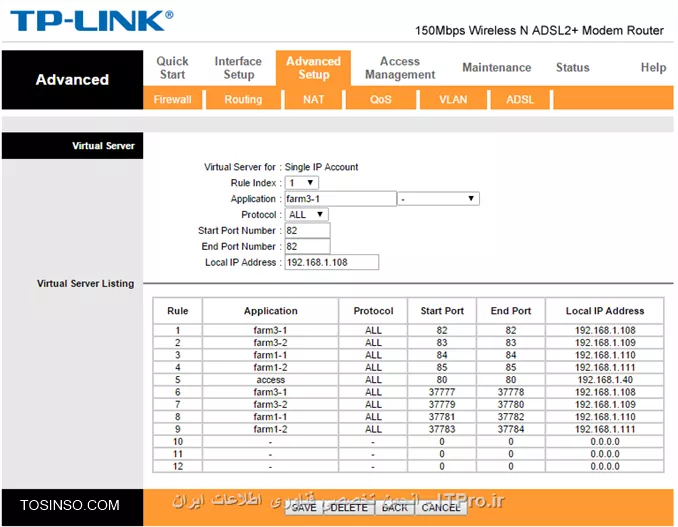Open the Status tab
This screenshot has width=678, height=527.
click(572, 67)
